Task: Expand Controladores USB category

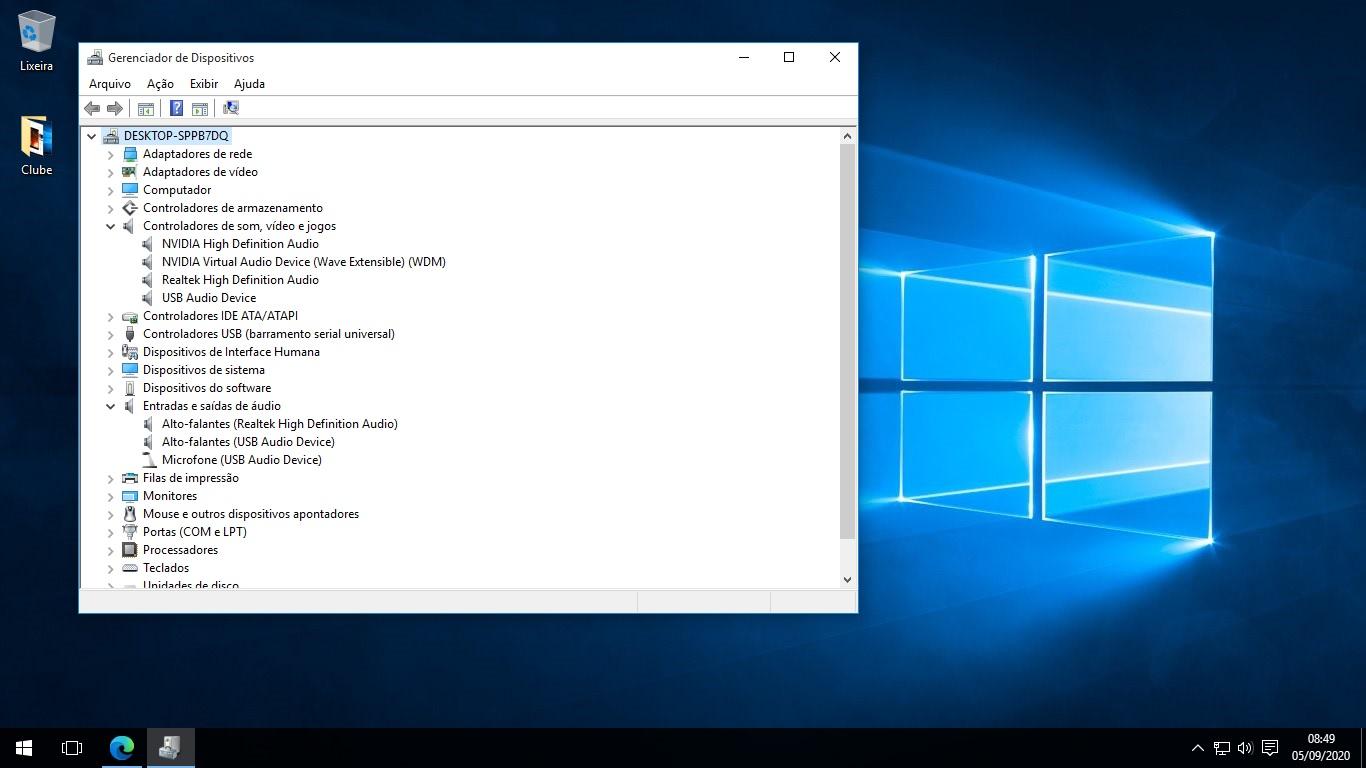Action: coord(111,334)
